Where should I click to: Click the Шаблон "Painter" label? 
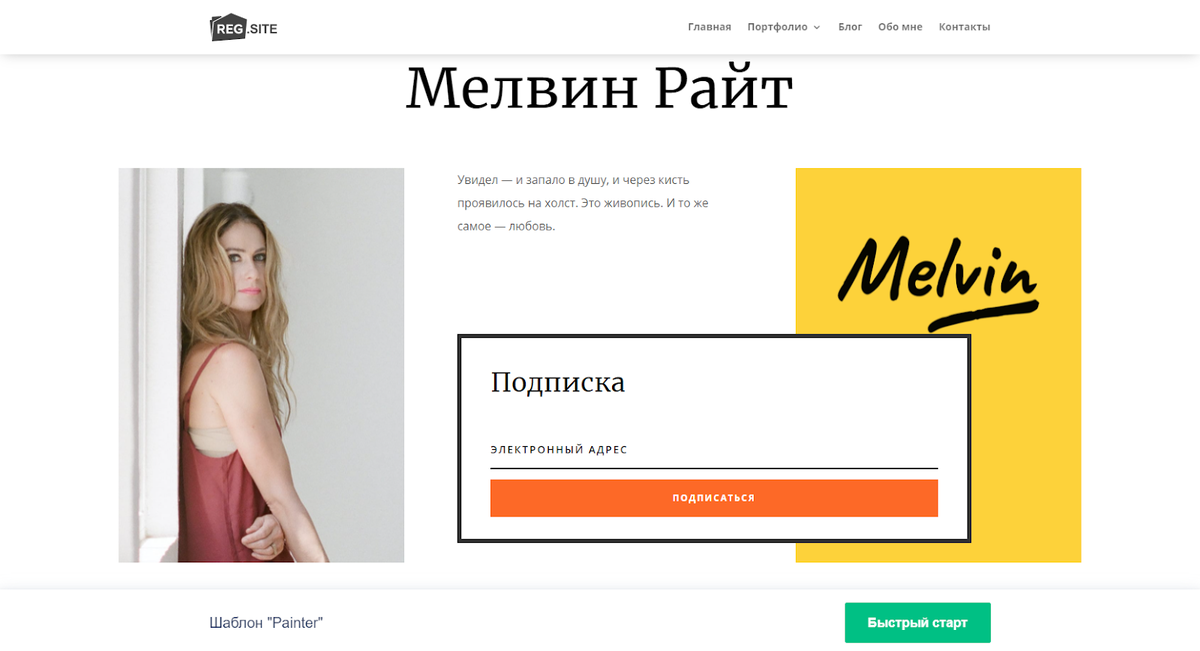266,623
